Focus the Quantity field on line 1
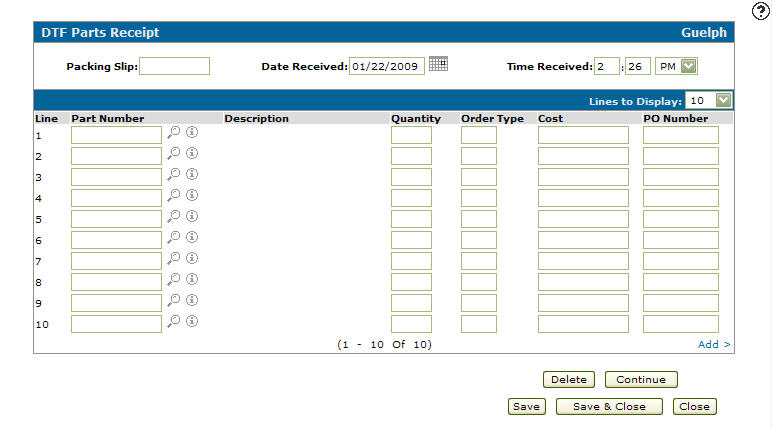 tap(412, 135)
